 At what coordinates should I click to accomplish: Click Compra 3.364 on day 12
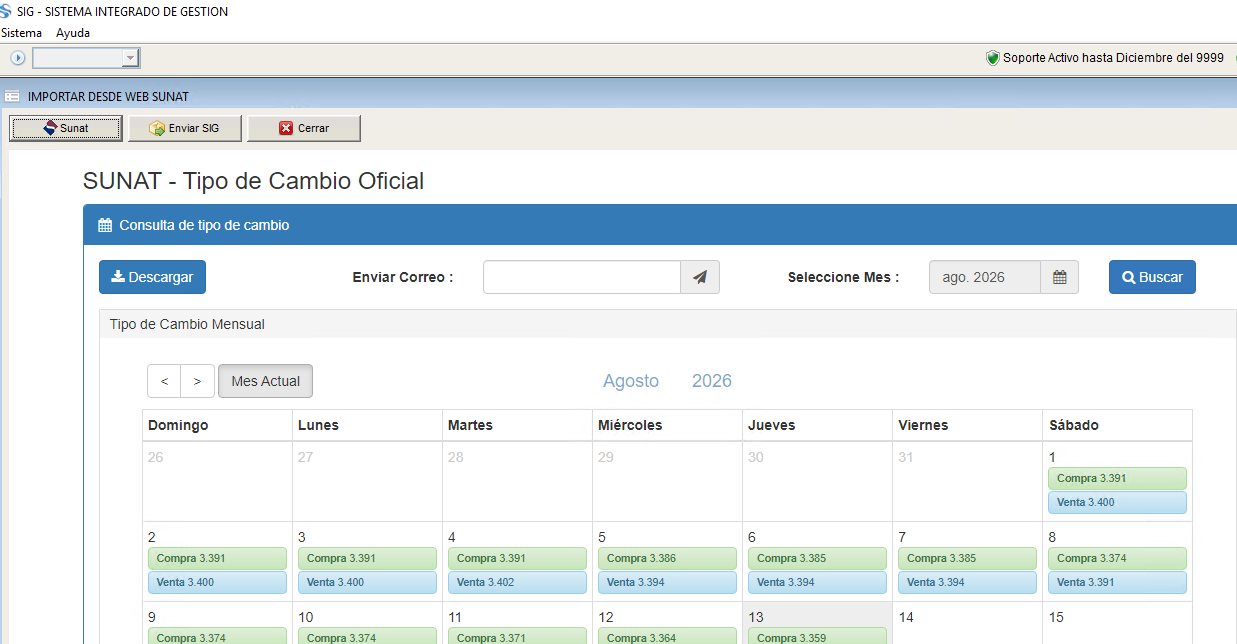point(667,636)
